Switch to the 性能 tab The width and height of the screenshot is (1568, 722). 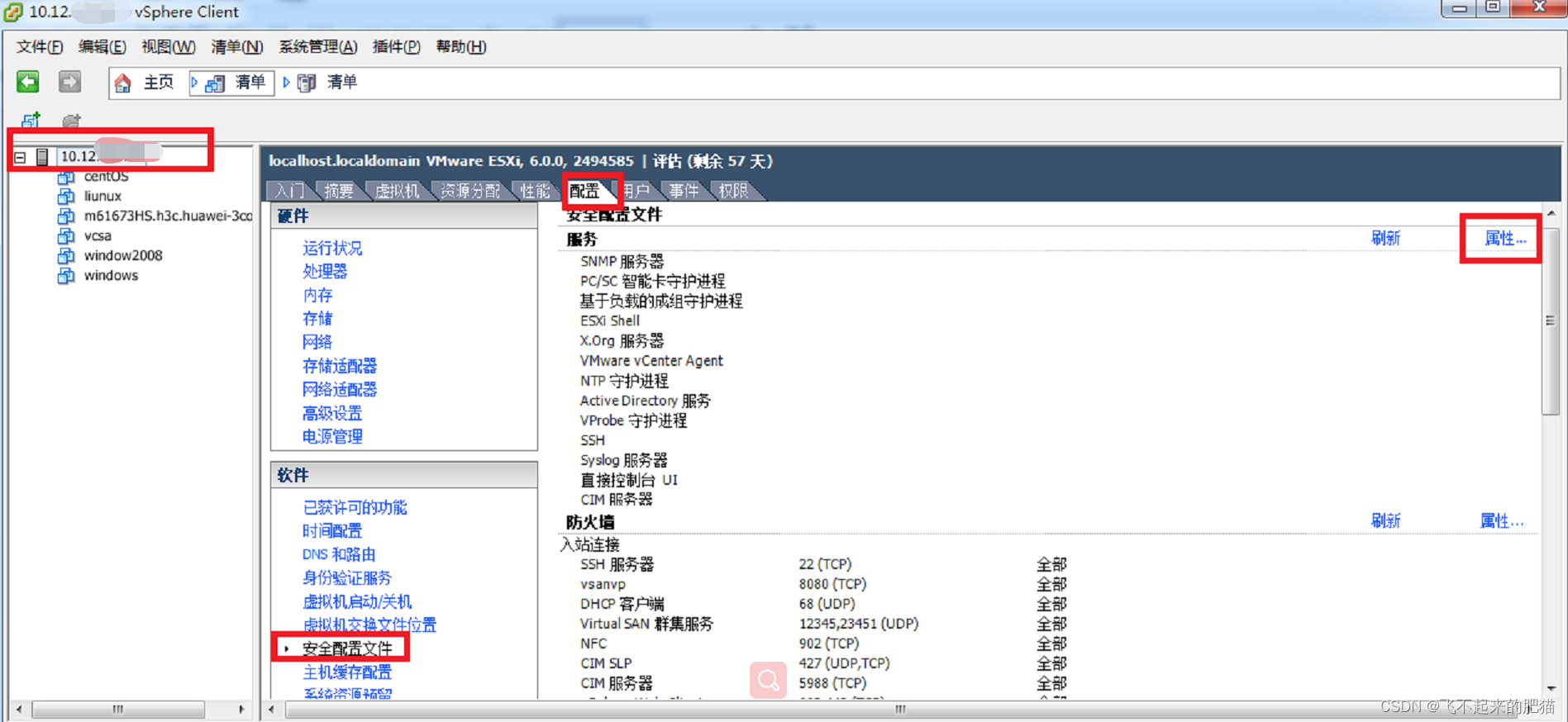(535, 191)
